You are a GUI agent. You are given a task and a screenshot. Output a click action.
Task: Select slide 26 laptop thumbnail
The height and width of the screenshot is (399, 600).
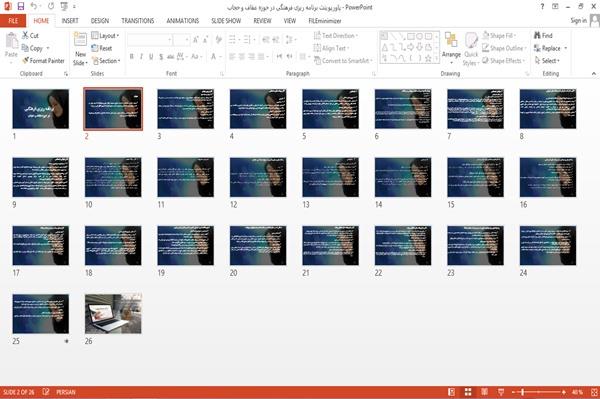pyautogui.click(x=113, y=314)
